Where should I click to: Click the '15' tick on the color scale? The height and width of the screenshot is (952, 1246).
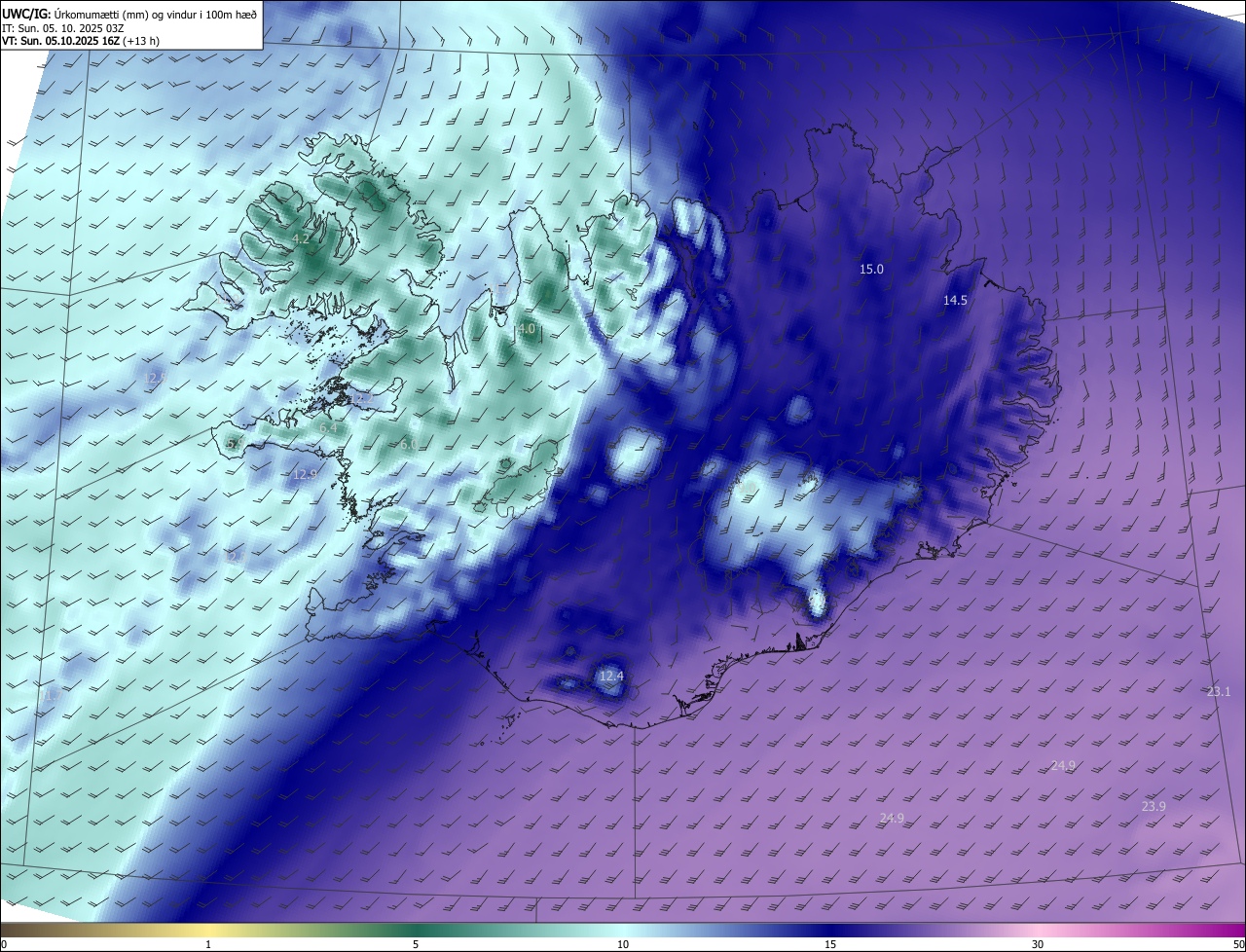point(830,944)
